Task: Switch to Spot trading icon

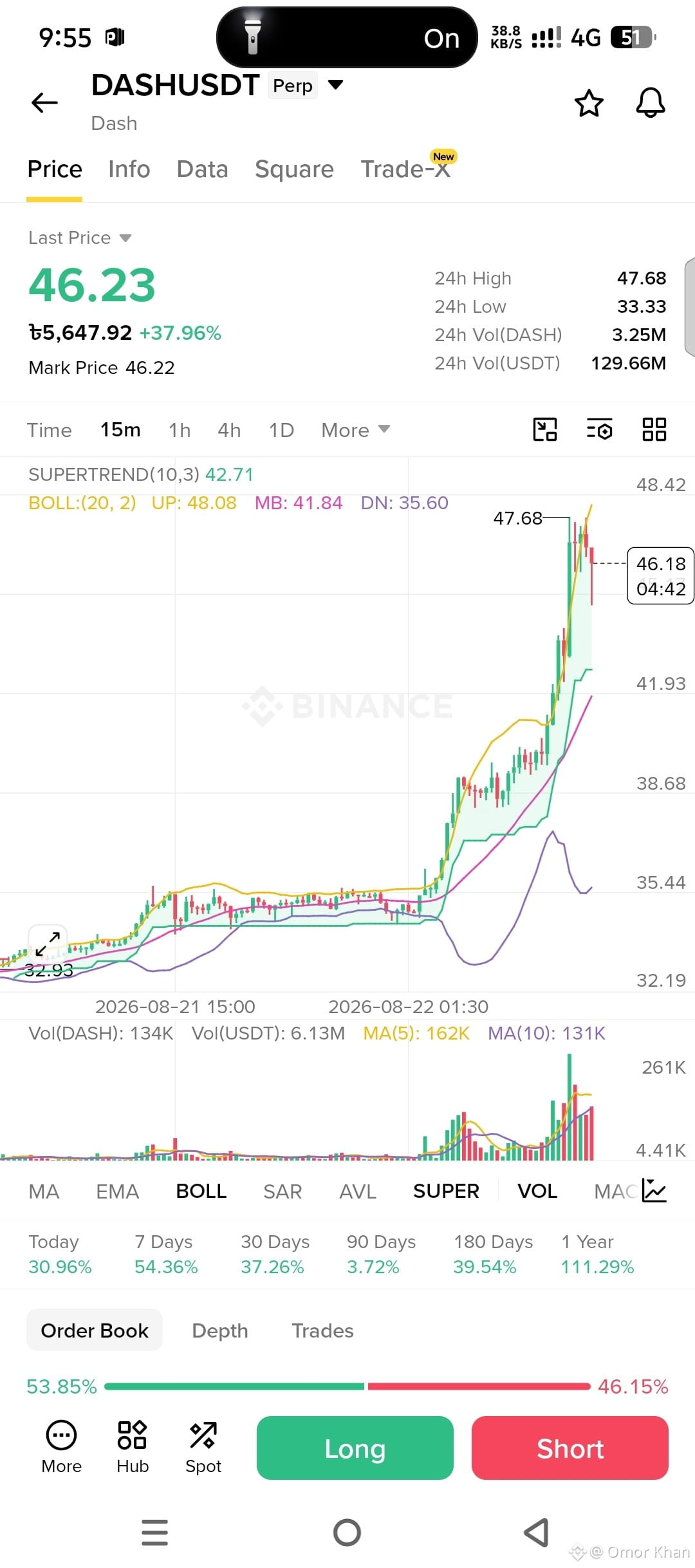Action: (203, 1448)
